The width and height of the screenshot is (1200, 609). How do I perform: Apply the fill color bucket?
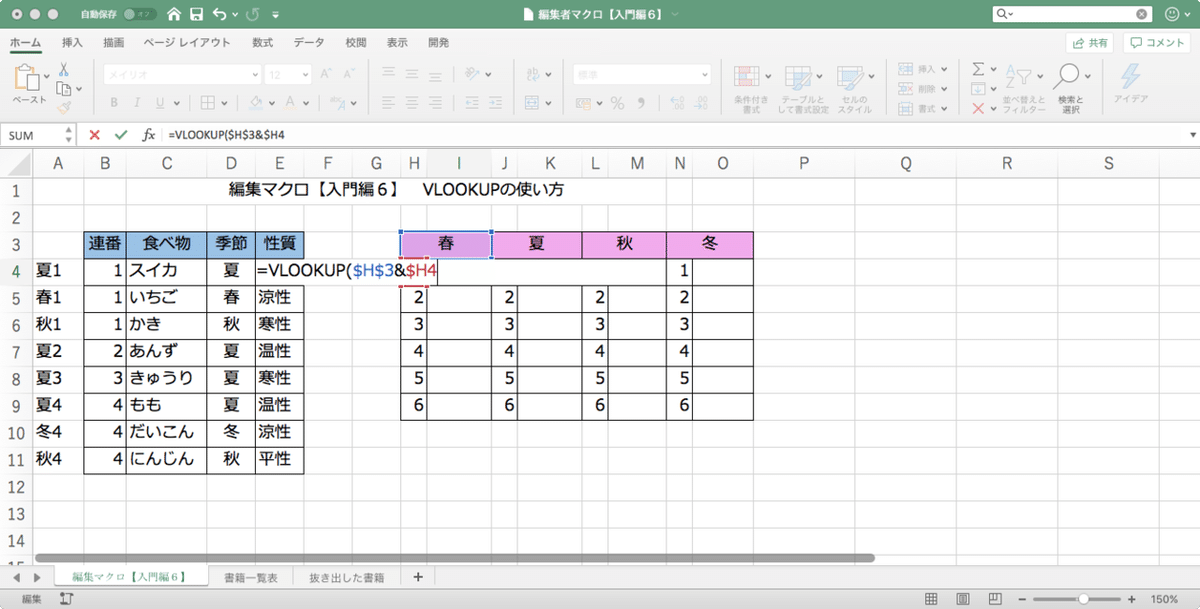pyautogui.click(x=256, y=102)
